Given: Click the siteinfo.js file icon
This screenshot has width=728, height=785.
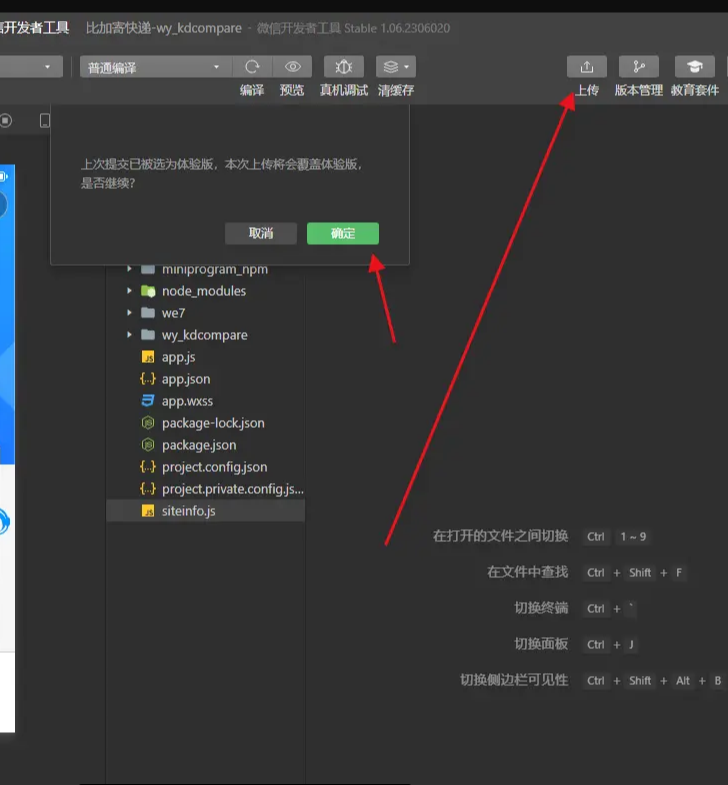Looking at the screenshot, I should pos(148,511).
